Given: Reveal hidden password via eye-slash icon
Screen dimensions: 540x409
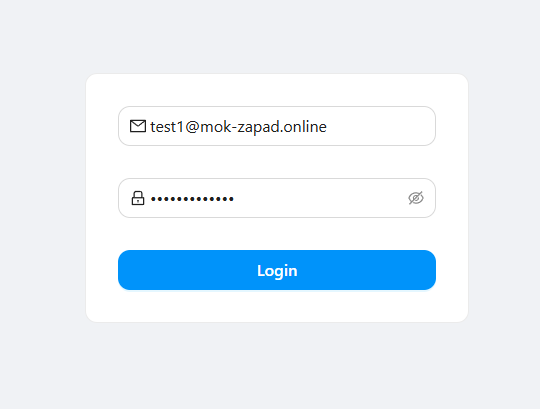Looking at the screenshot, I should click(x=416, y=198).
